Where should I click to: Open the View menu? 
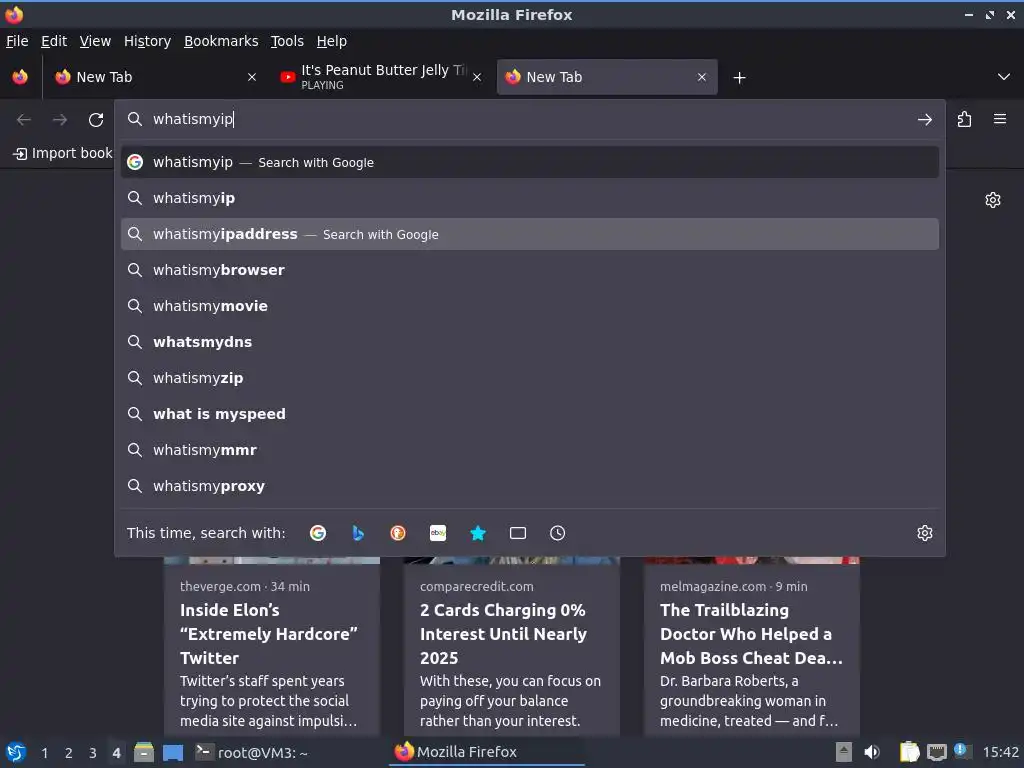tap(95, 41)
